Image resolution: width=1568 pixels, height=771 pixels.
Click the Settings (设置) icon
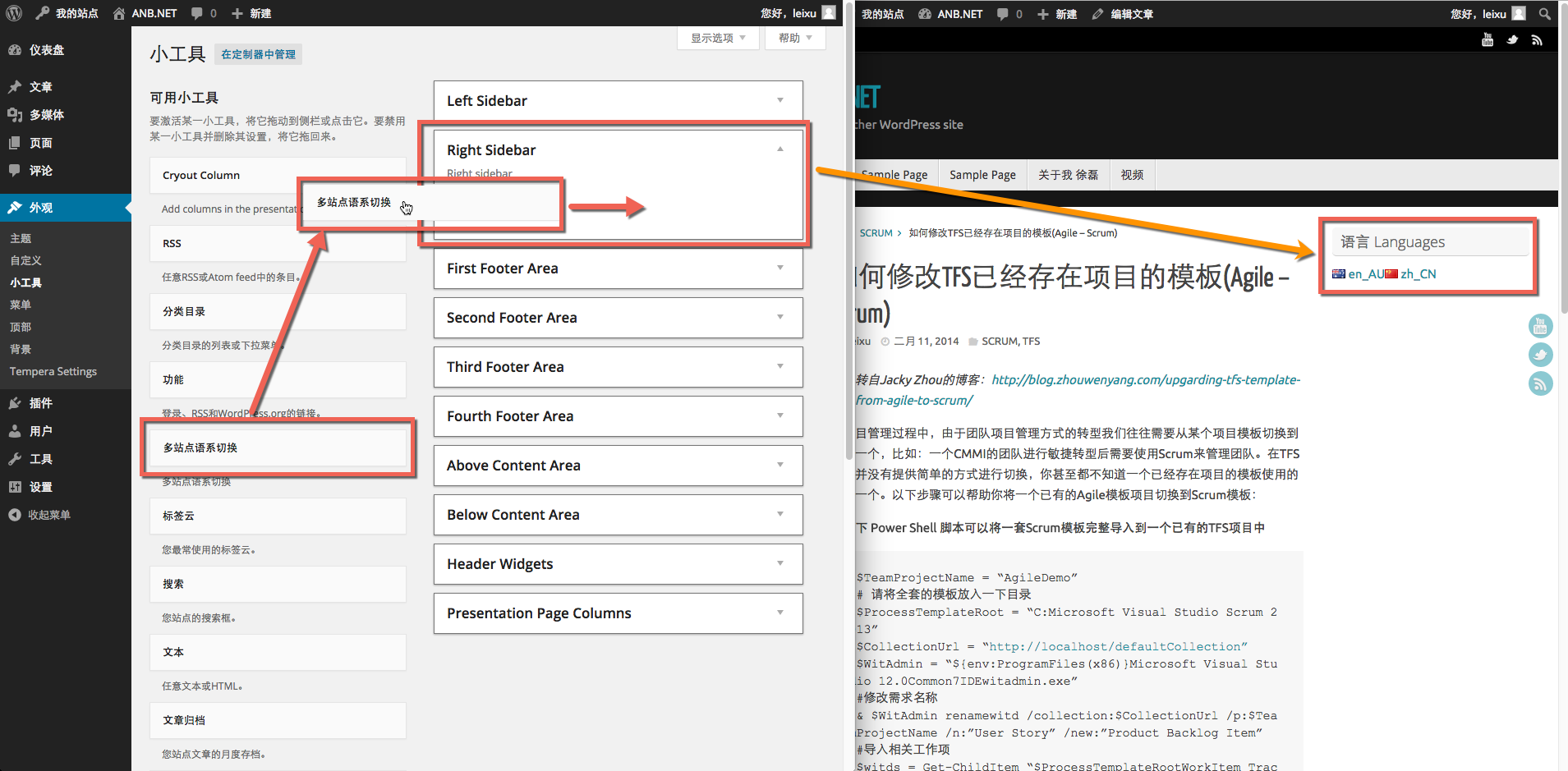click(x=15, y=487)
